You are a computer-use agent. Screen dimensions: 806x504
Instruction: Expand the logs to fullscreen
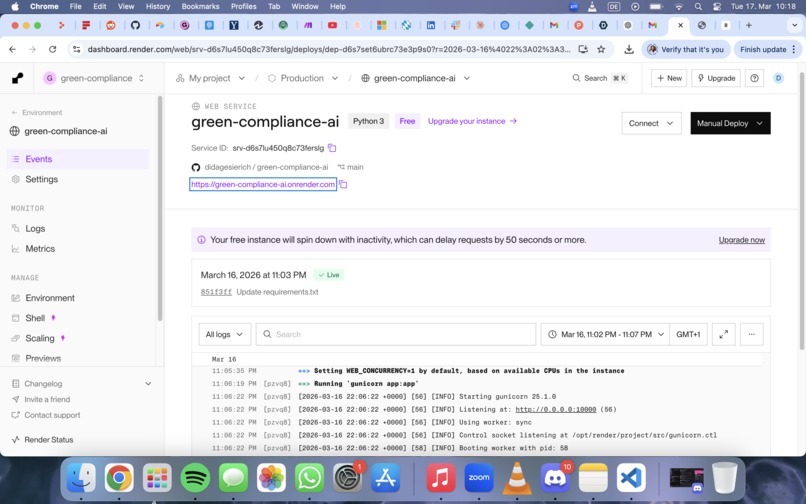click(x=723, y=334)
